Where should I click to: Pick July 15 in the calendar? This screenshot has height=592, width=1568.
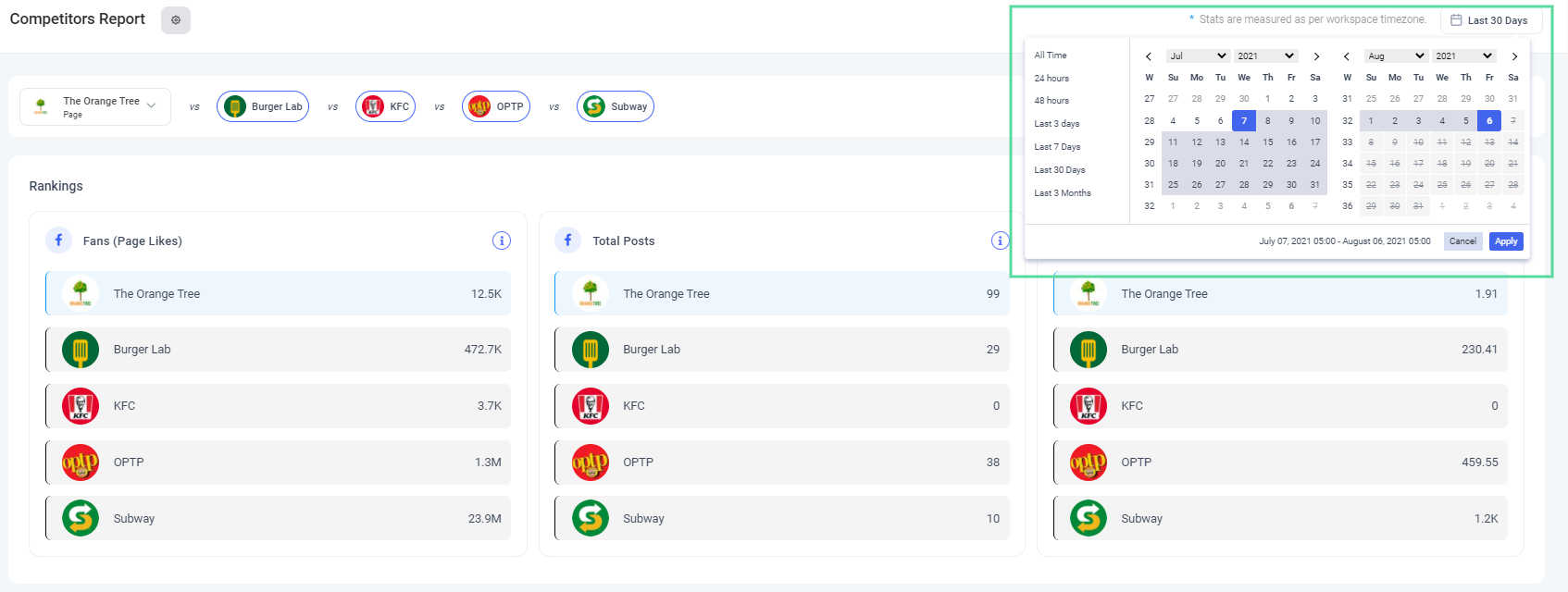(1268, 142)
